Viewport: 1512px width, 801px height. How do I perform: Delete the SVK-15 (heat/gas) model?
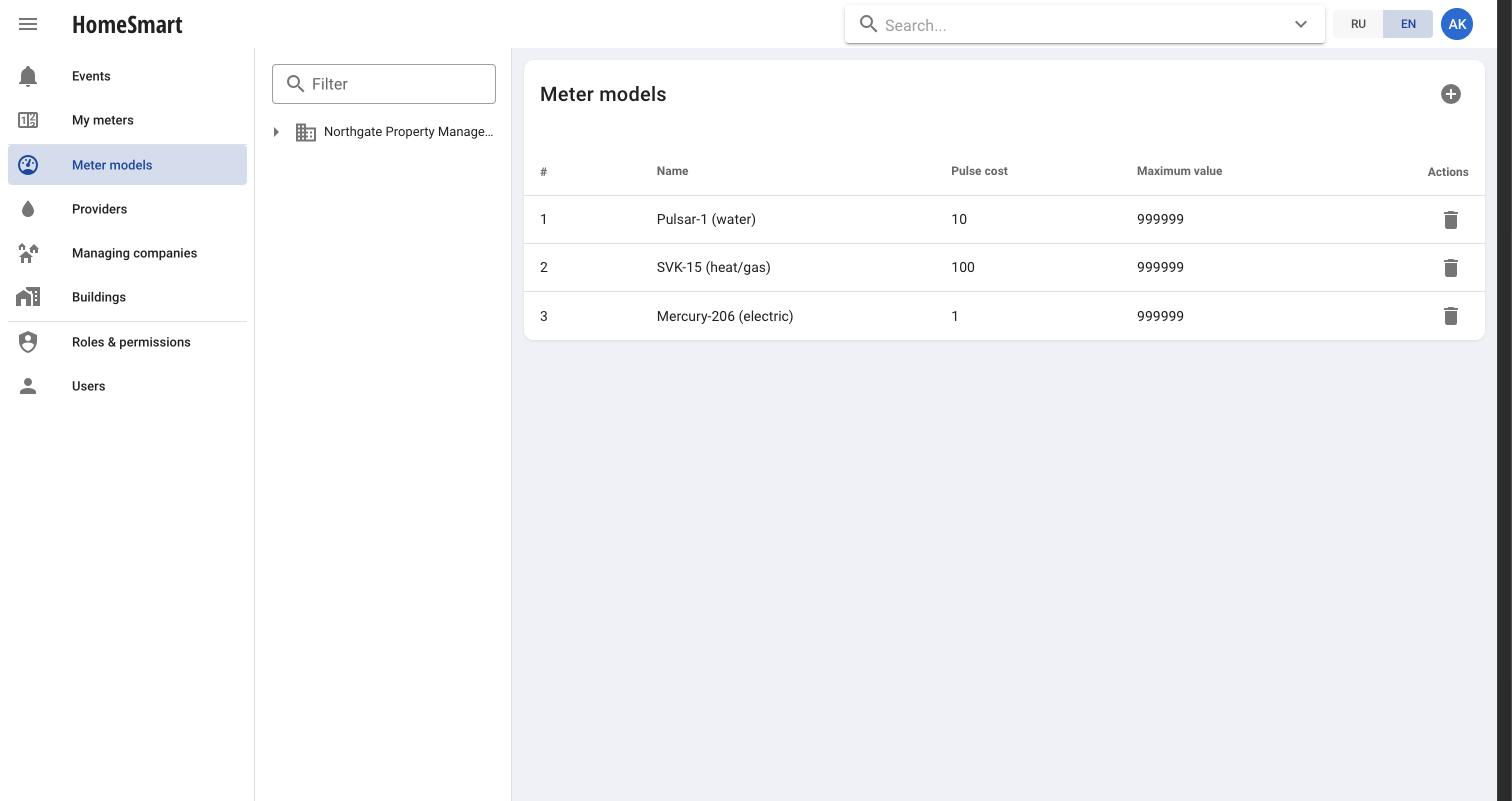pyautogui.click(x=1451, y=267)
